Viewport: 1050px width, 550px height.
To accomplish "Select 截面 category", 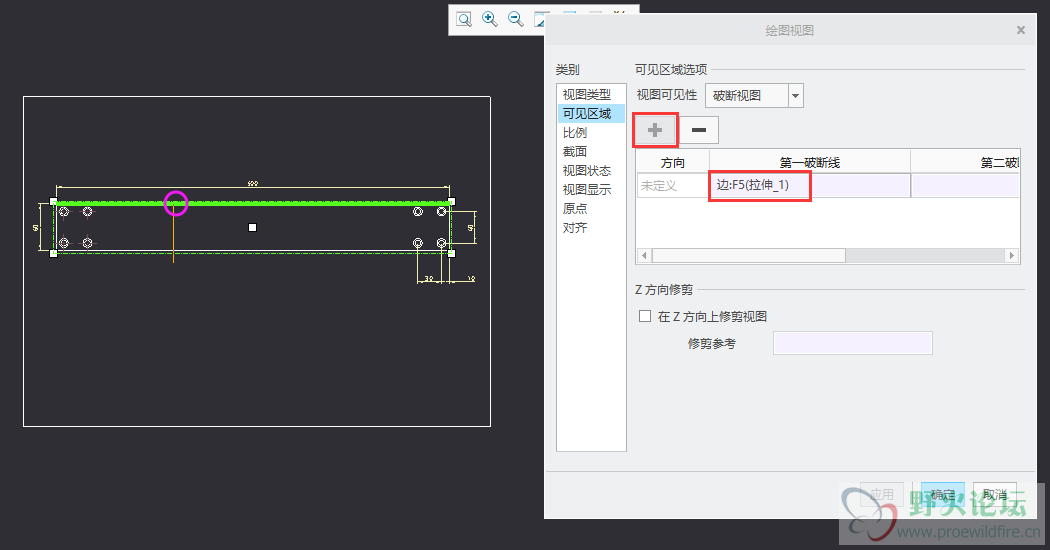I will click(591, 151).
